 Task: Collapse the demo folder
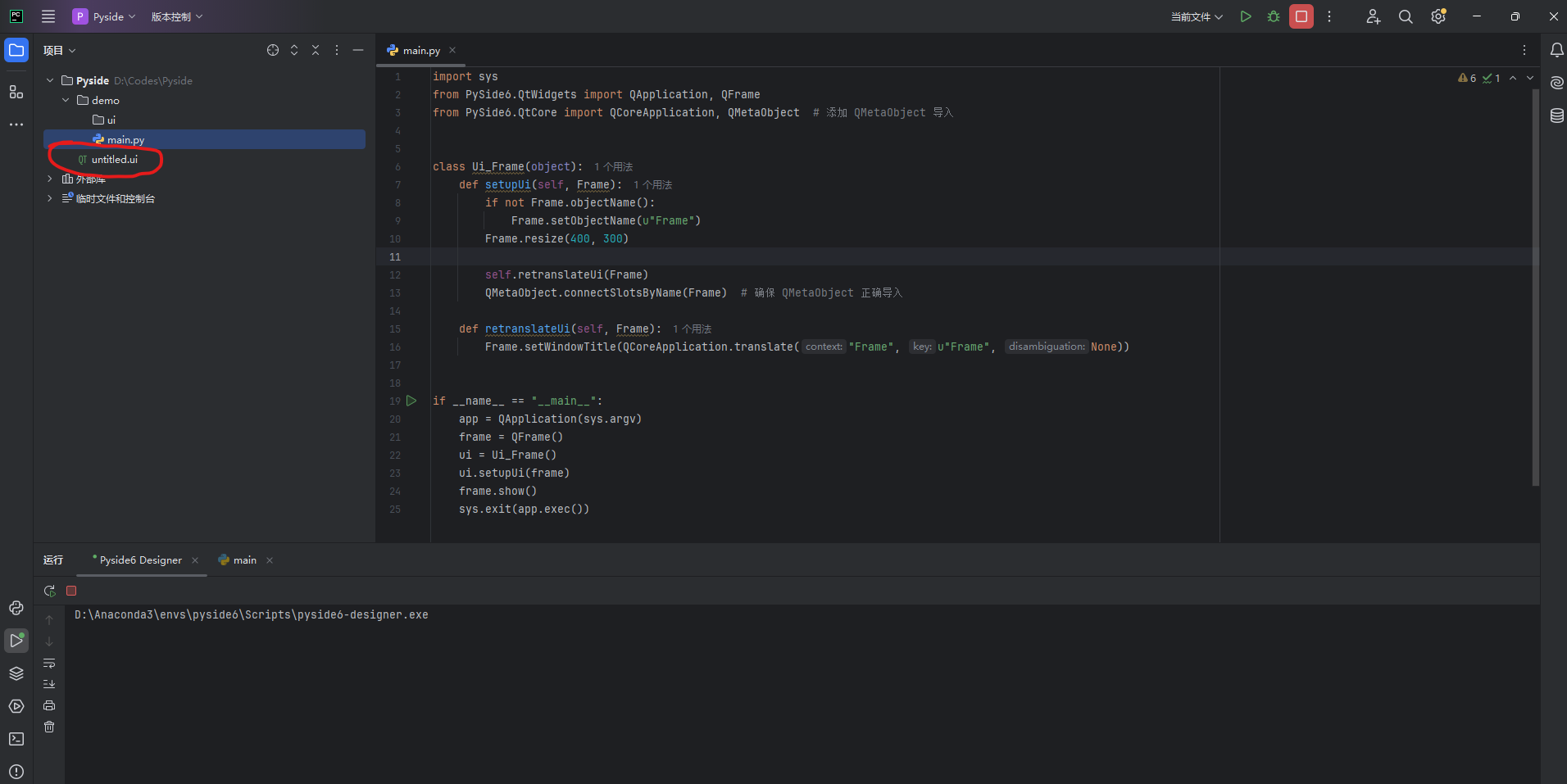pos(66,100)
